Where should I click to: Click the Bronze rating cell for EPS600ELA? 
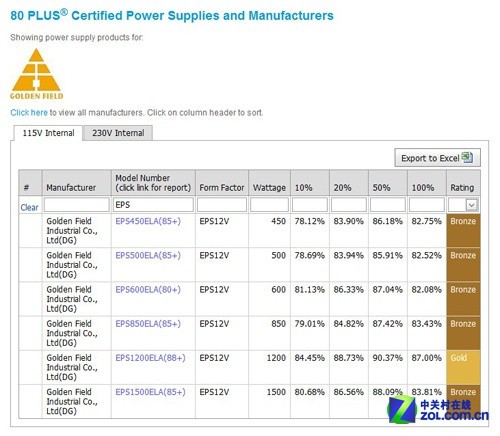pyautogui.click(x=463, y=299)
